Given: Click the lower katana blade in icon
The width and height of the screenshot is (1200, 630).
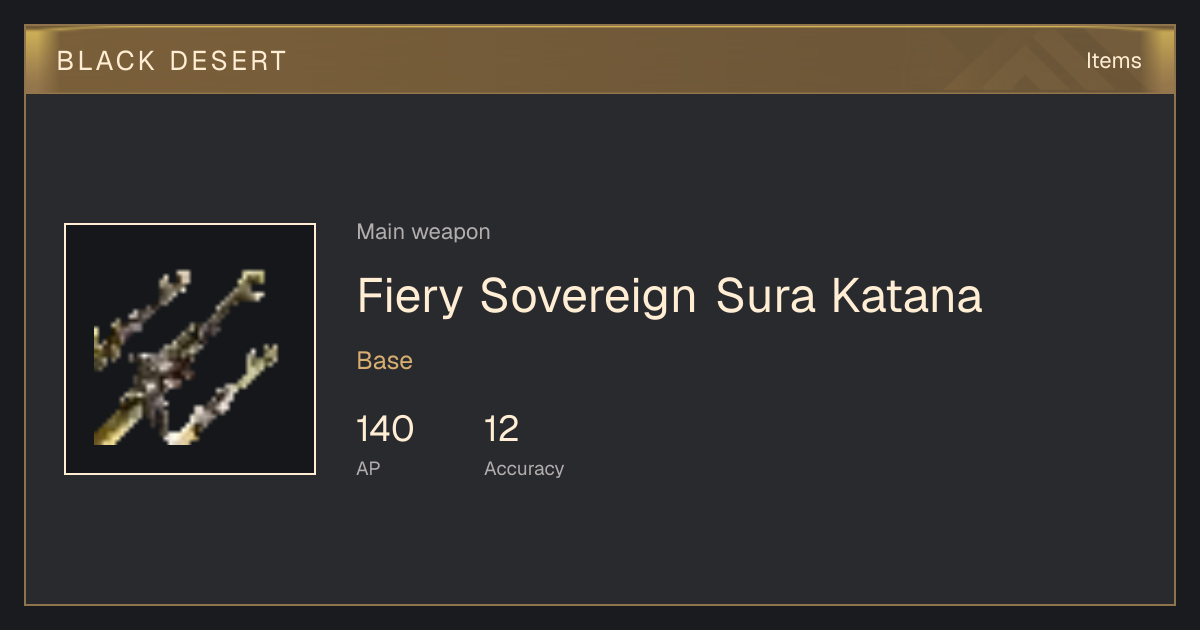Looking at the screenshot, I should (223, 394).
